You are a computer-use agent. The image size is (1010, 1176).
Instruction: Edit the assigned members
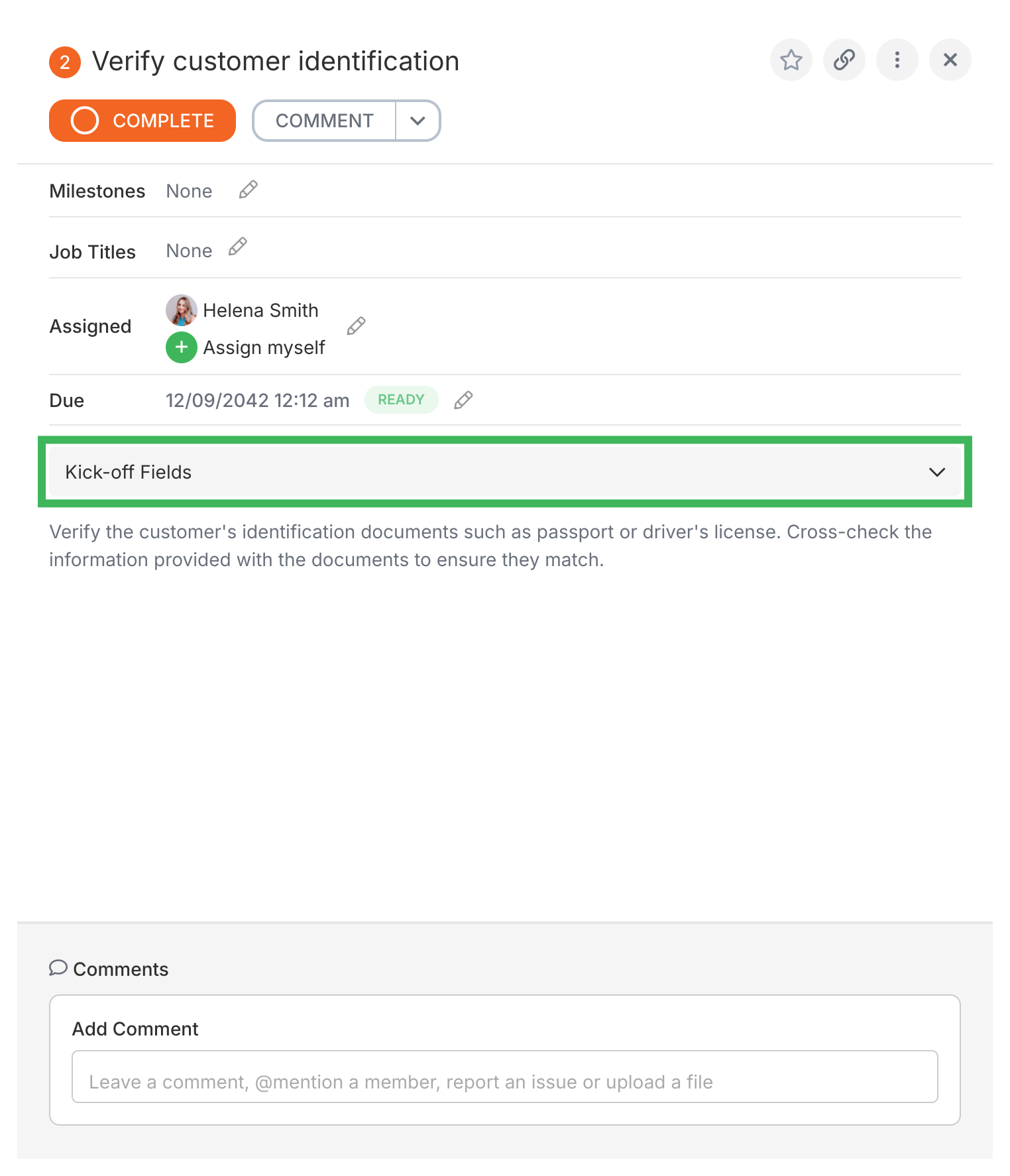click(x=357, y=325)
